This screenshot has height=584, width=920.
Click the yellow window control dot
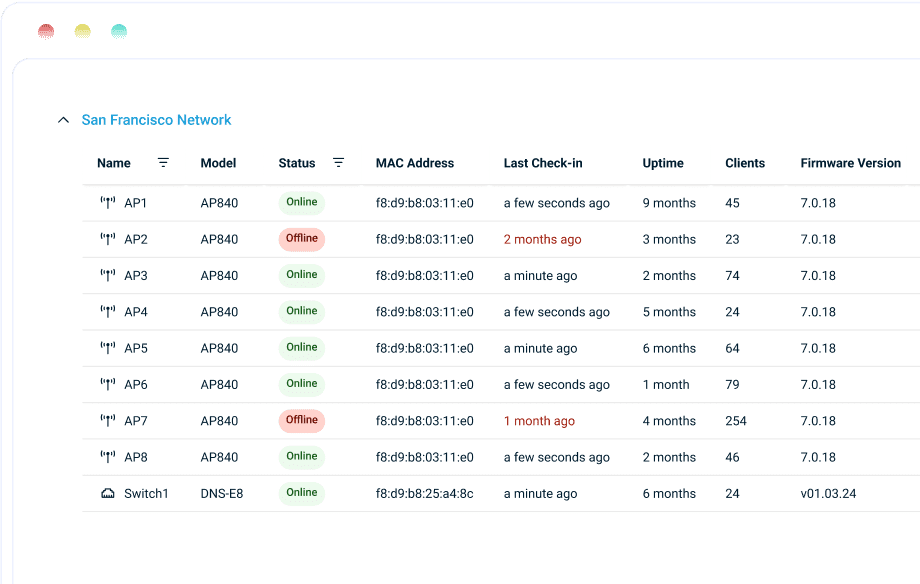coord(82,31)
